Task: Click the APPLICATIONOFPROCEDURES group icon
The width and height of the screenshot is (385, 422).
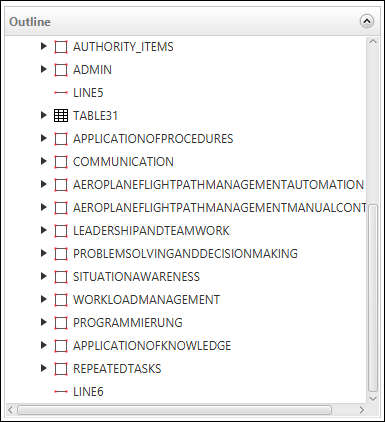Action: 61,139
